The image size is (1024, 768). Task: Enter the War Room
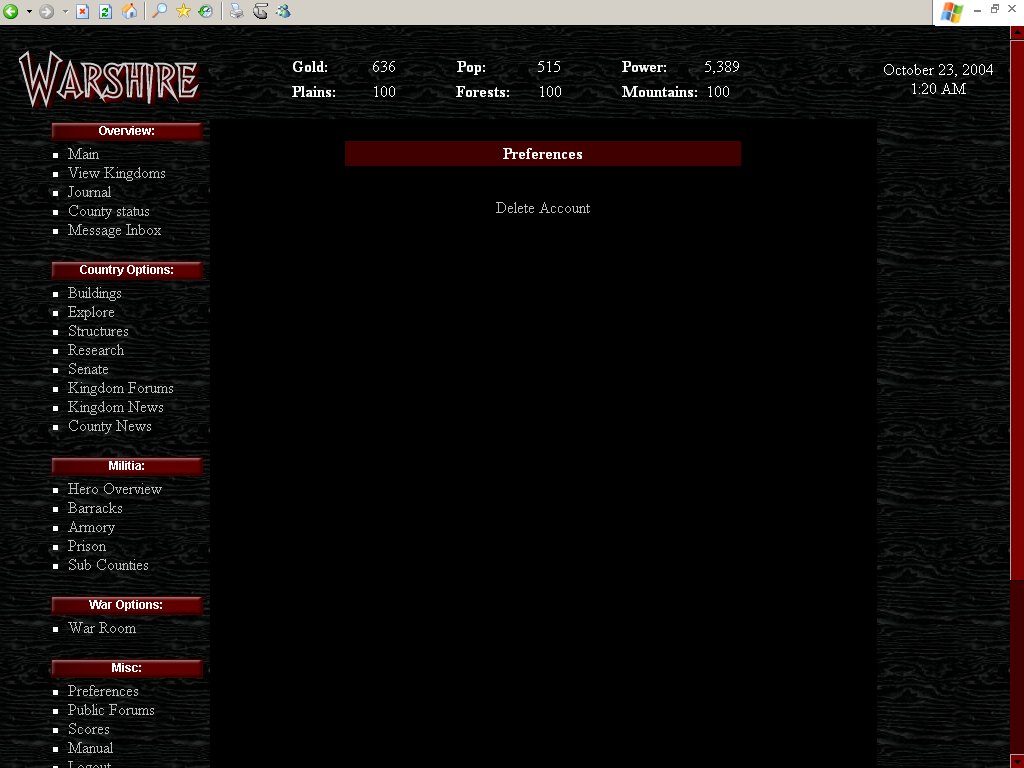[102, 628]
